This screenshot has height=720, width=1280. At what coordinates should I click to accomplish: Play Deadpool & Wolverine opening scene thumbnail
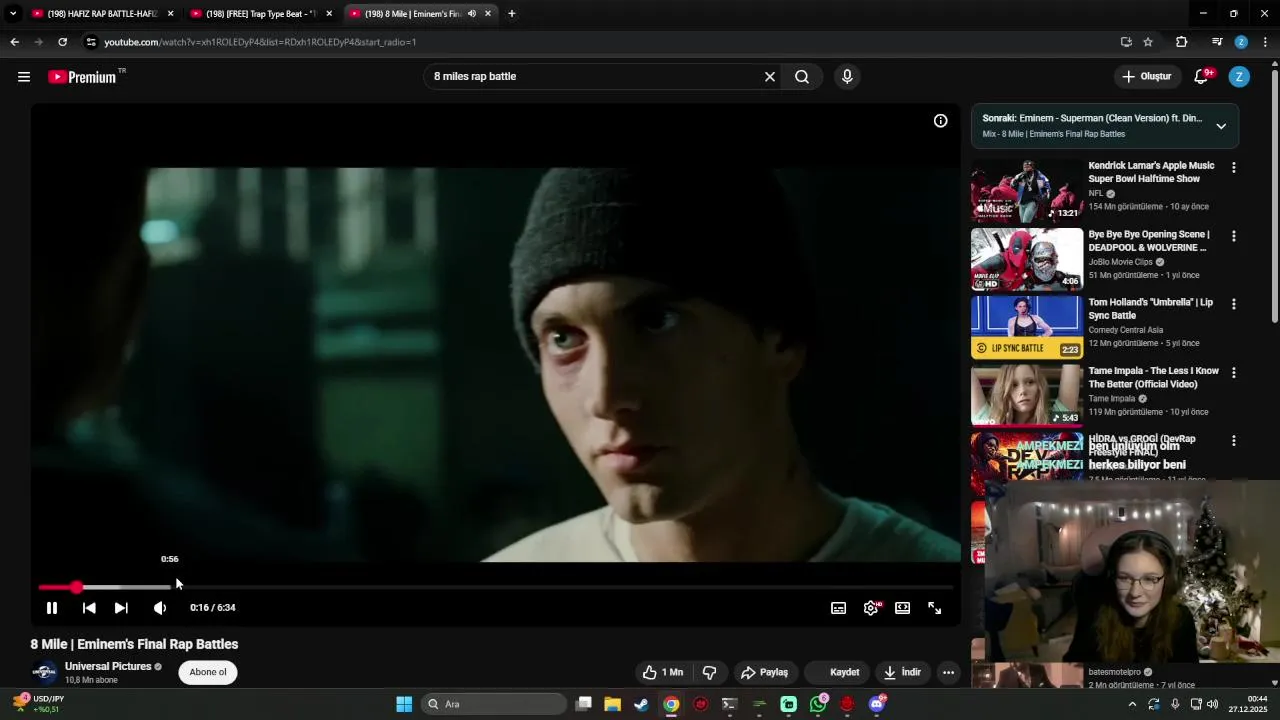pyautogui.click(x=1027, y=259)
